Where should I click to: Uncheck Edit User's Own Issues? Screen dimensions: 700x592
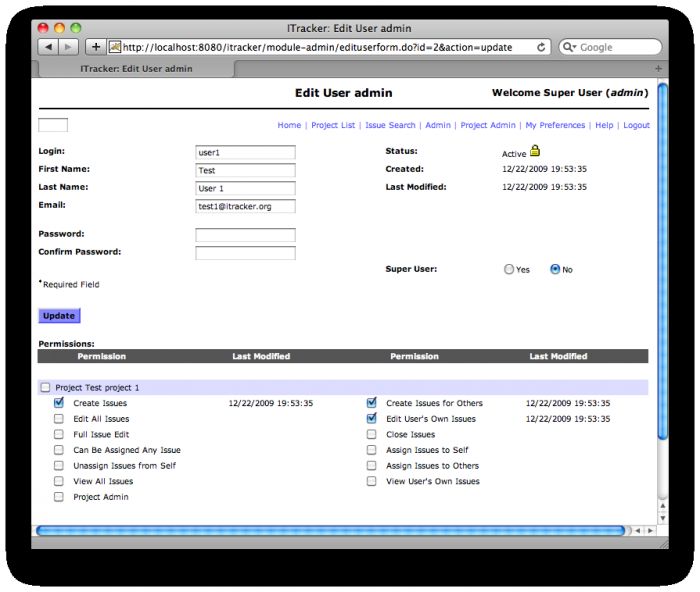371,418
